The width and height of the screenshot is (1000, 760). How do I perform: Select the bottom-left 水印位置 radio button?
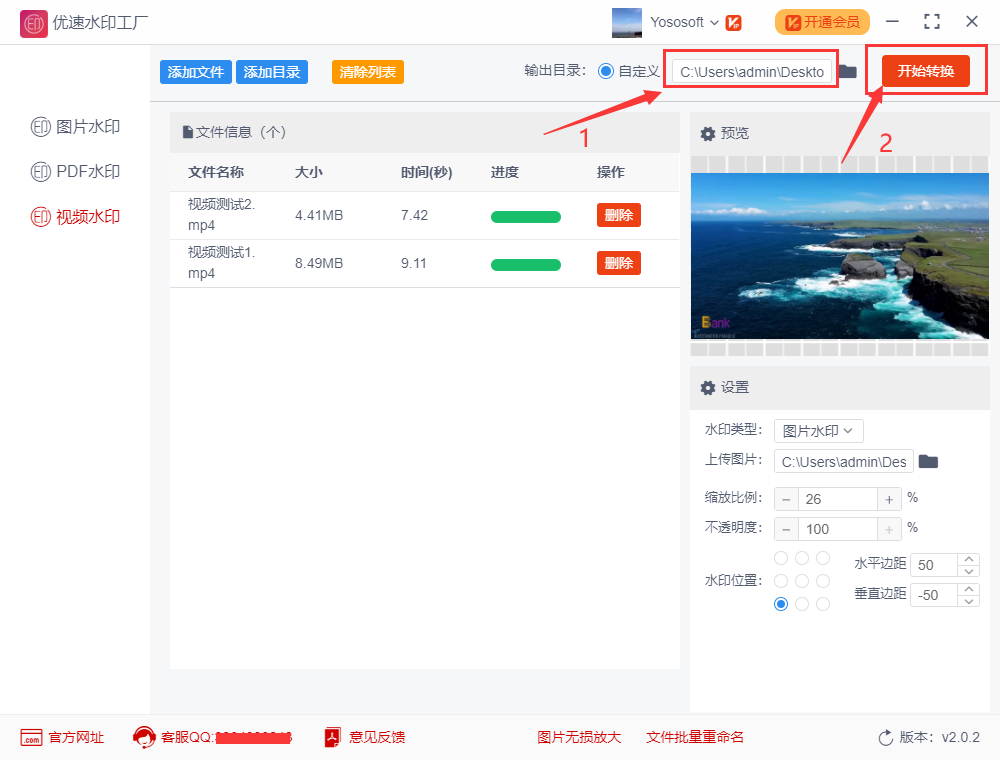point(780,603)
